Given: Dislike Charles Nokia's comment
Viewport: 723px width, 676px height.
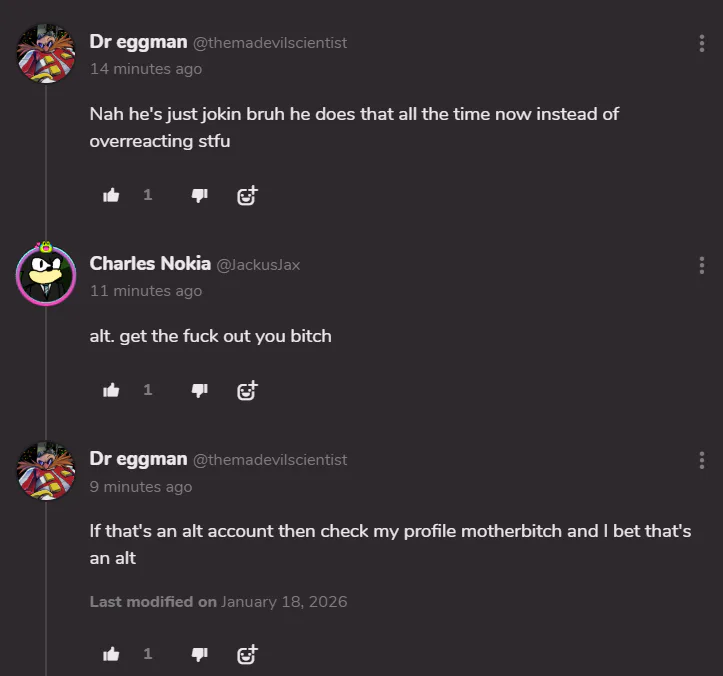Looking at the screenshot, I should tap(199, 390).
